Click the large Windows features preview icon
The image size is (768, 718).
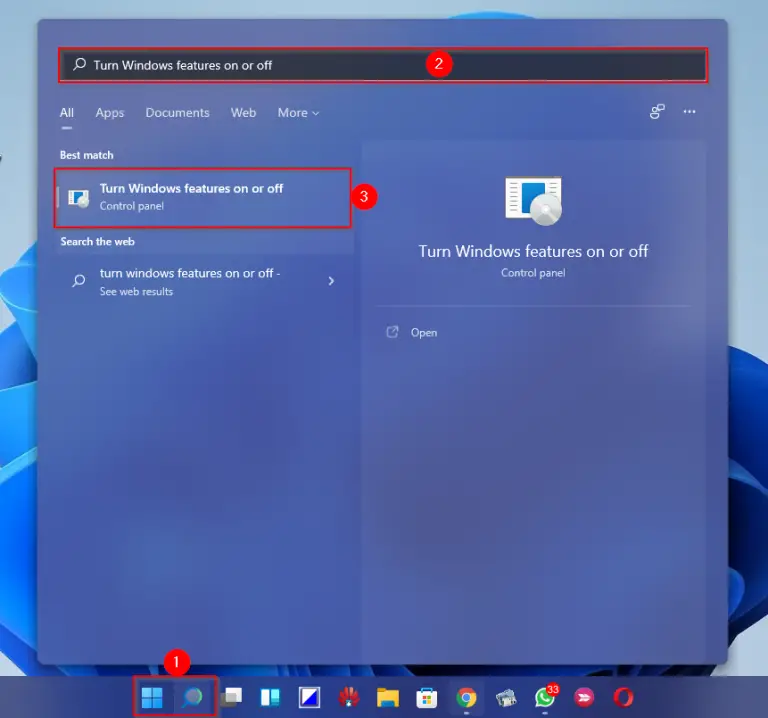(x=533, y=200)
